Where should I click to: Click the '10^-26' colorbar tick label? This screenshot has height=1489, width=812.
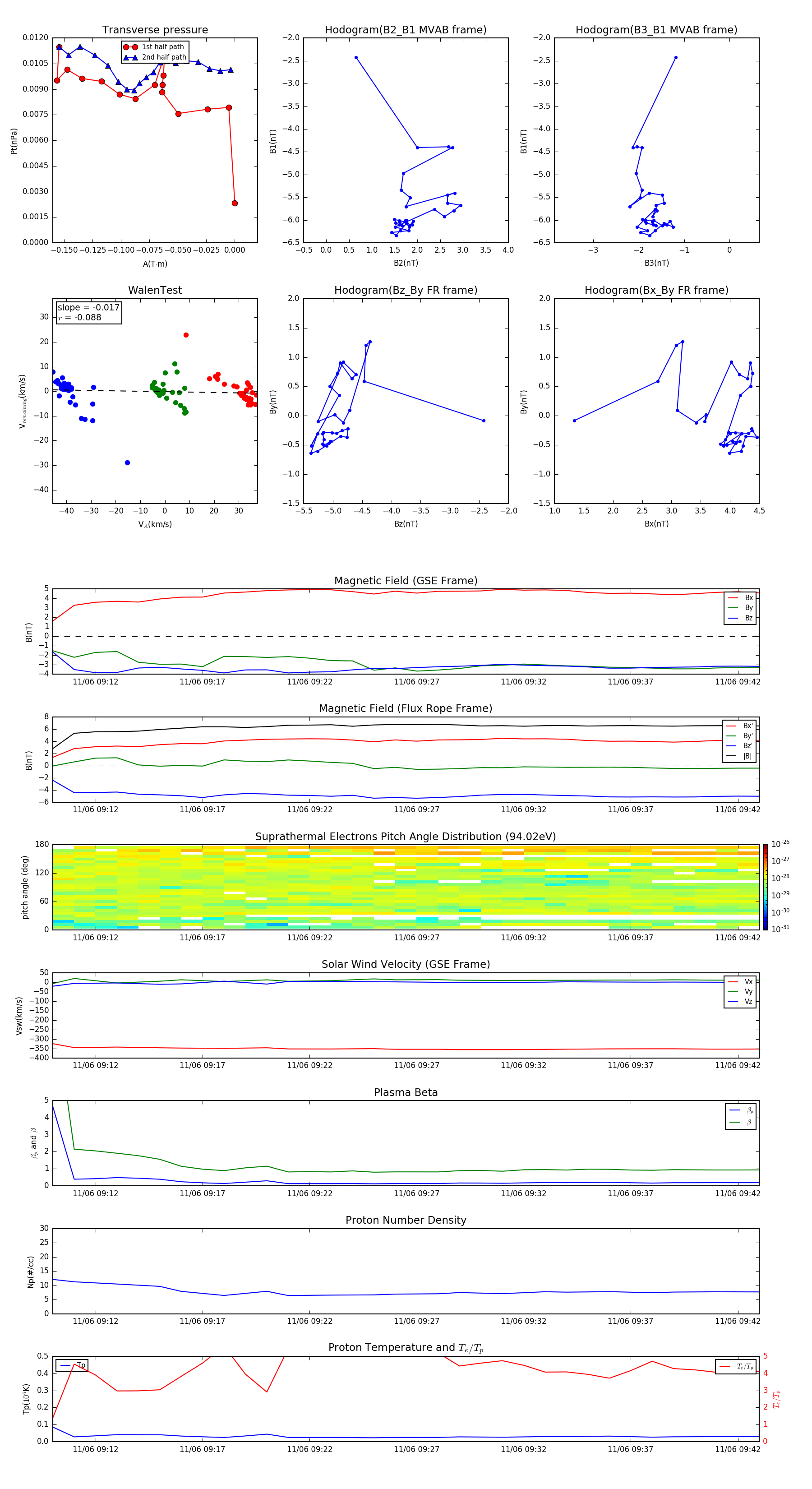point(781,844)
